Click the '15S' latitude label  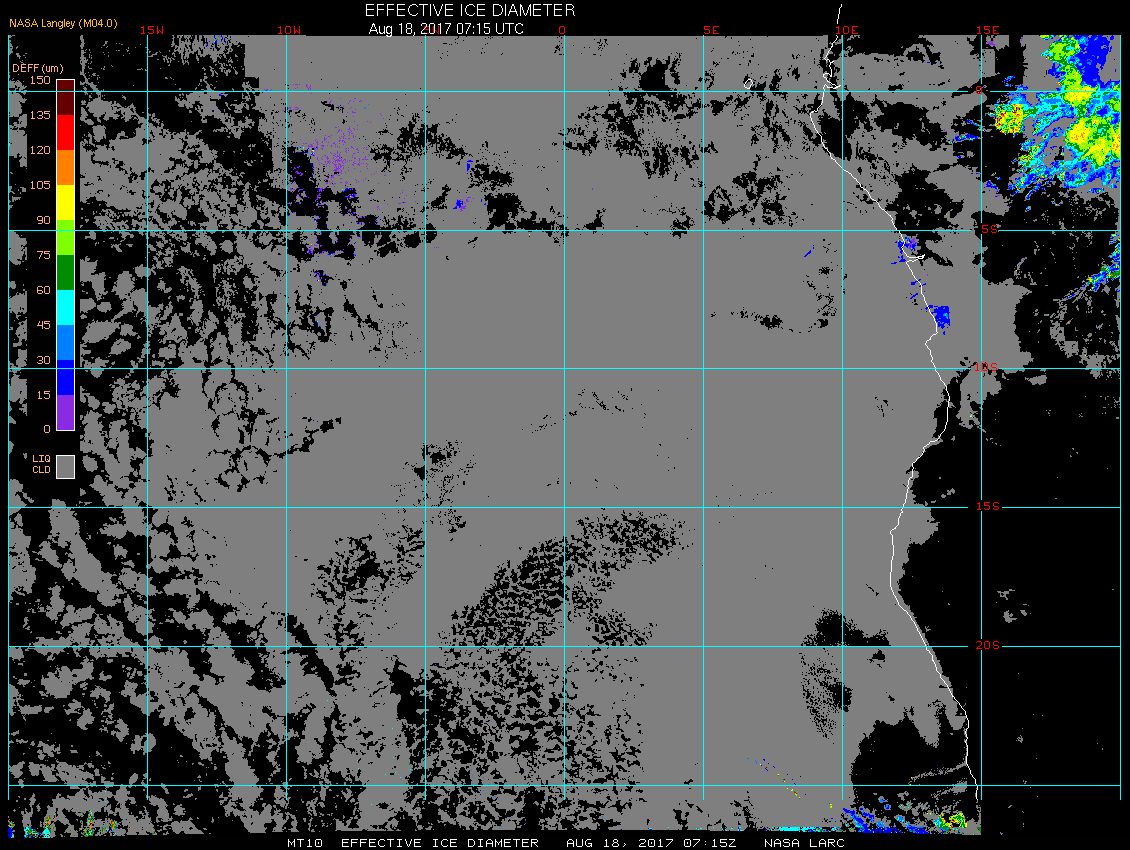point(987,506)
